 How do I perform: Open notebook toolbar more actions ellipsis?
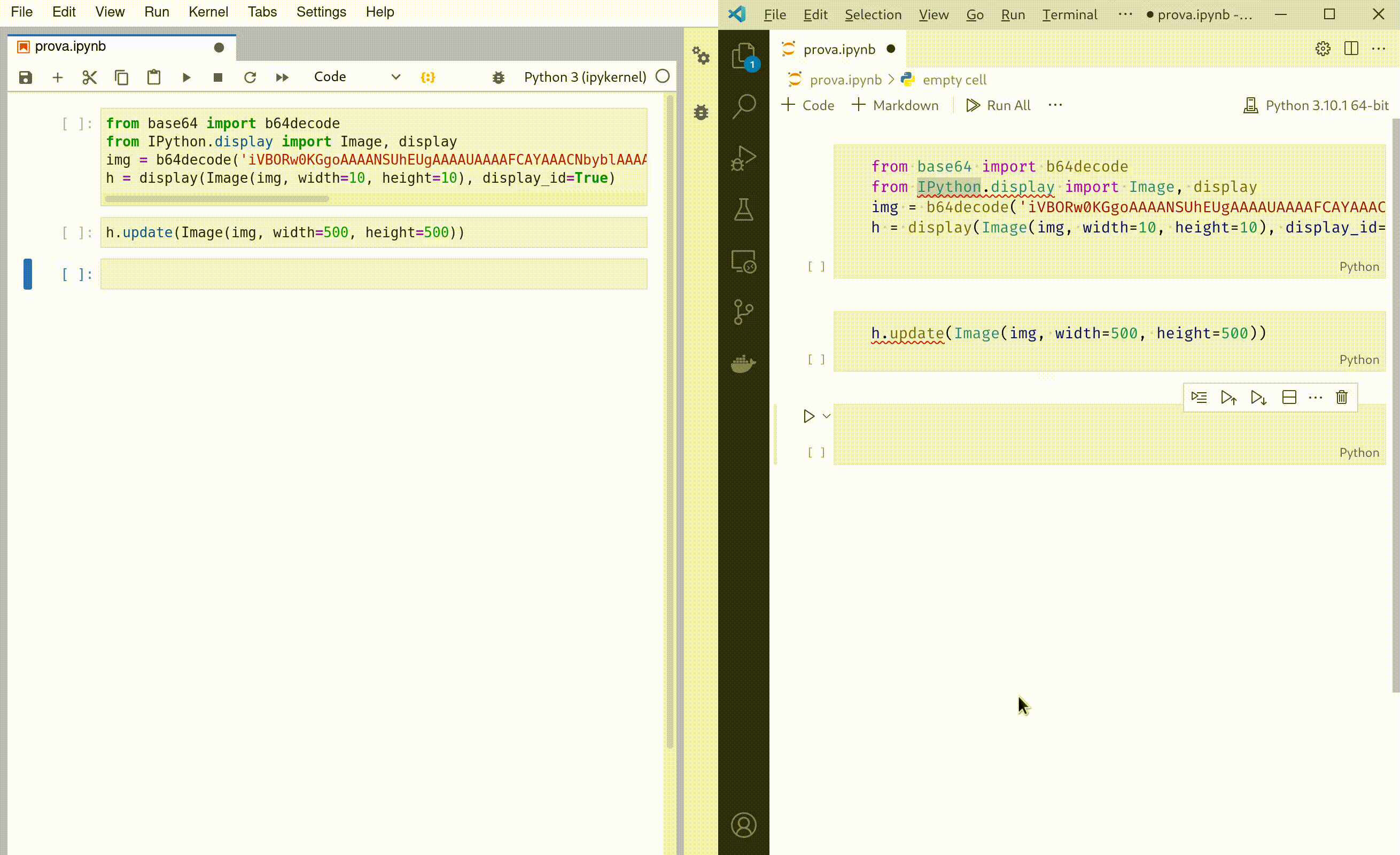tap(1055, 105)
